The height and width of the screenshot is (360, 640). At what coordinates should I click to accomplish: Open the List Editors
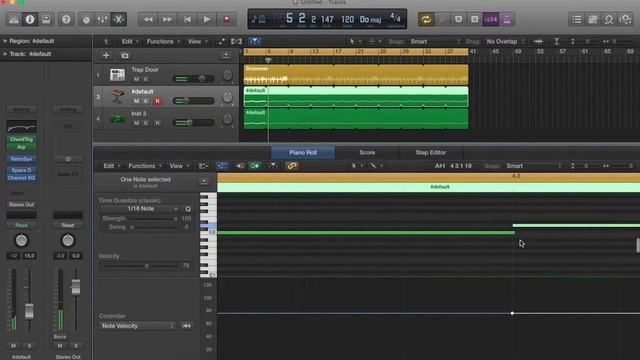pyautogui.click(x=577, y=19)
